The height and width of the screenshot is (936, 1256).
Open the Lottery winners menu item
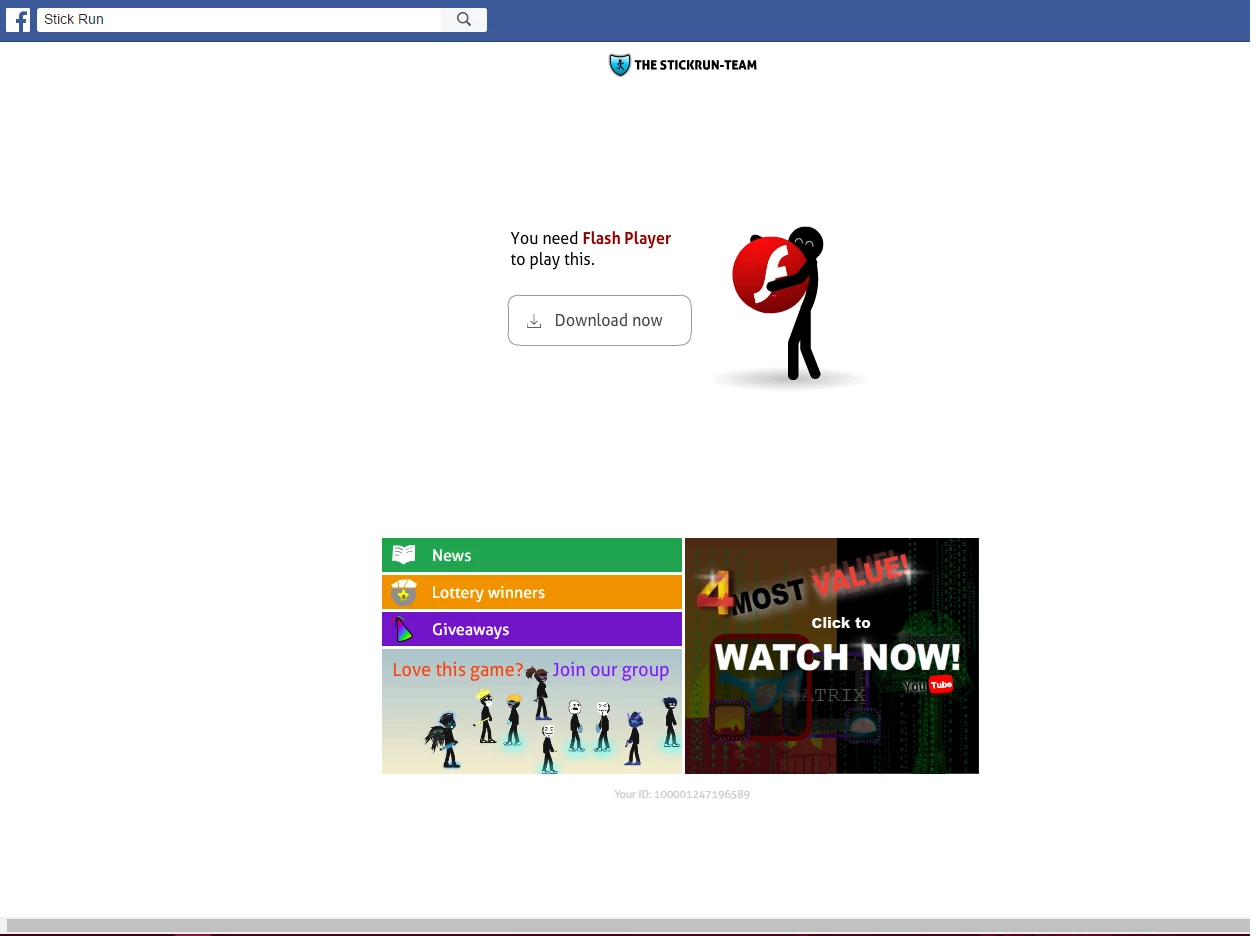pos(532,592)
